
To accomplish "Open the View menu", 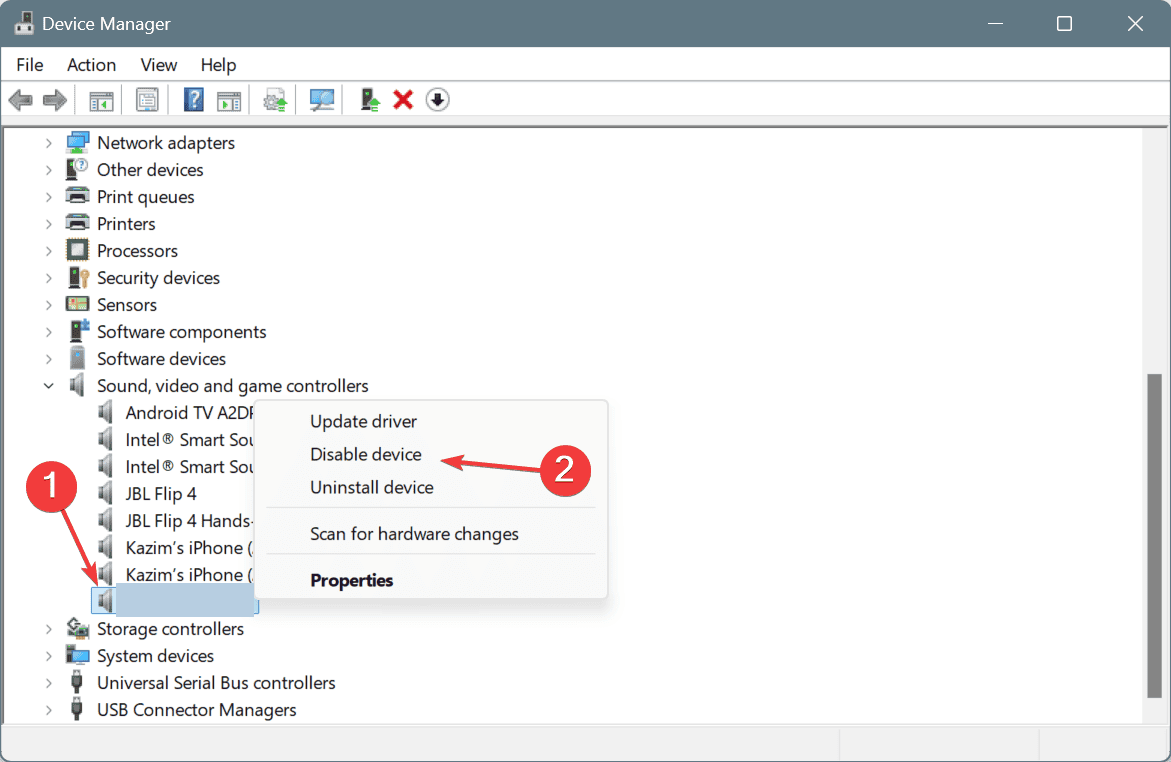I will tap(158, 65).
